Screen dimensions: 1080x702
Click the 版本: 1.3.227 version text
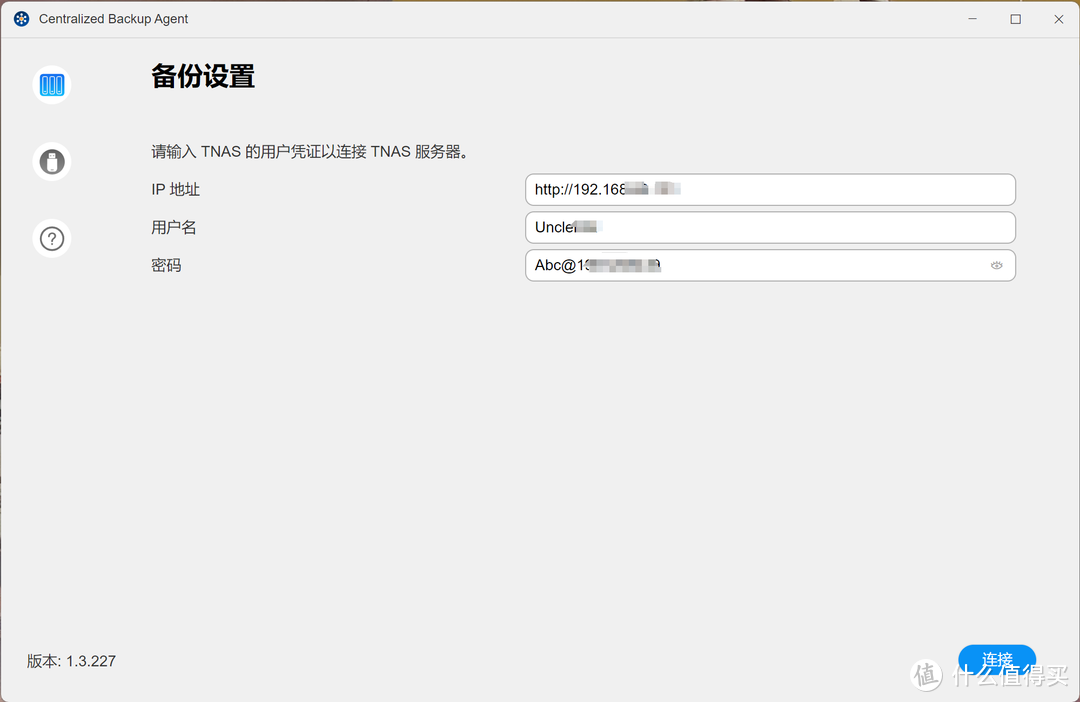71,661
